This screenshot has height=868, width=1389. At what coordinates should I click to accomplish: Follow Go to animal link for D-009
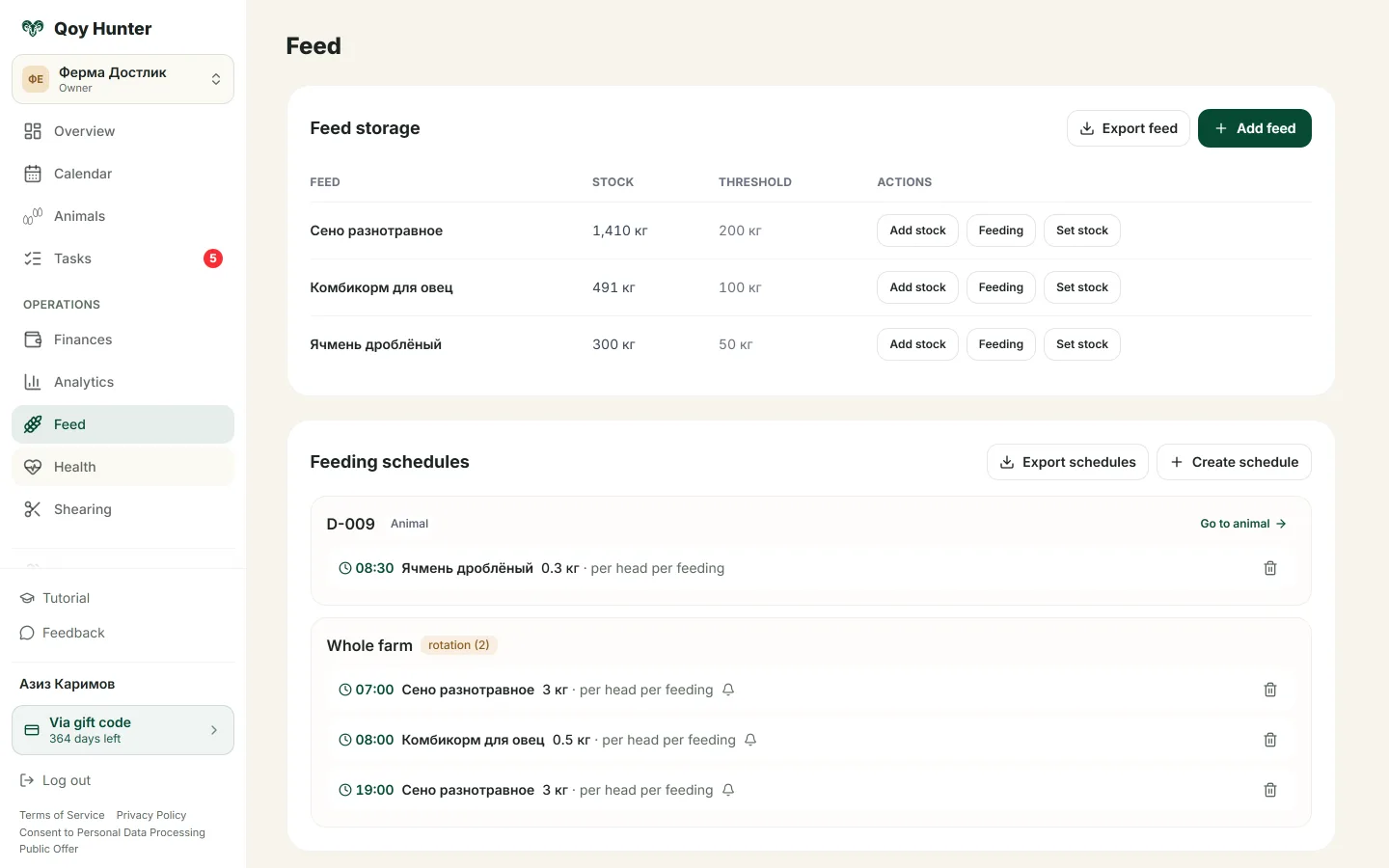coord(1243,524)
